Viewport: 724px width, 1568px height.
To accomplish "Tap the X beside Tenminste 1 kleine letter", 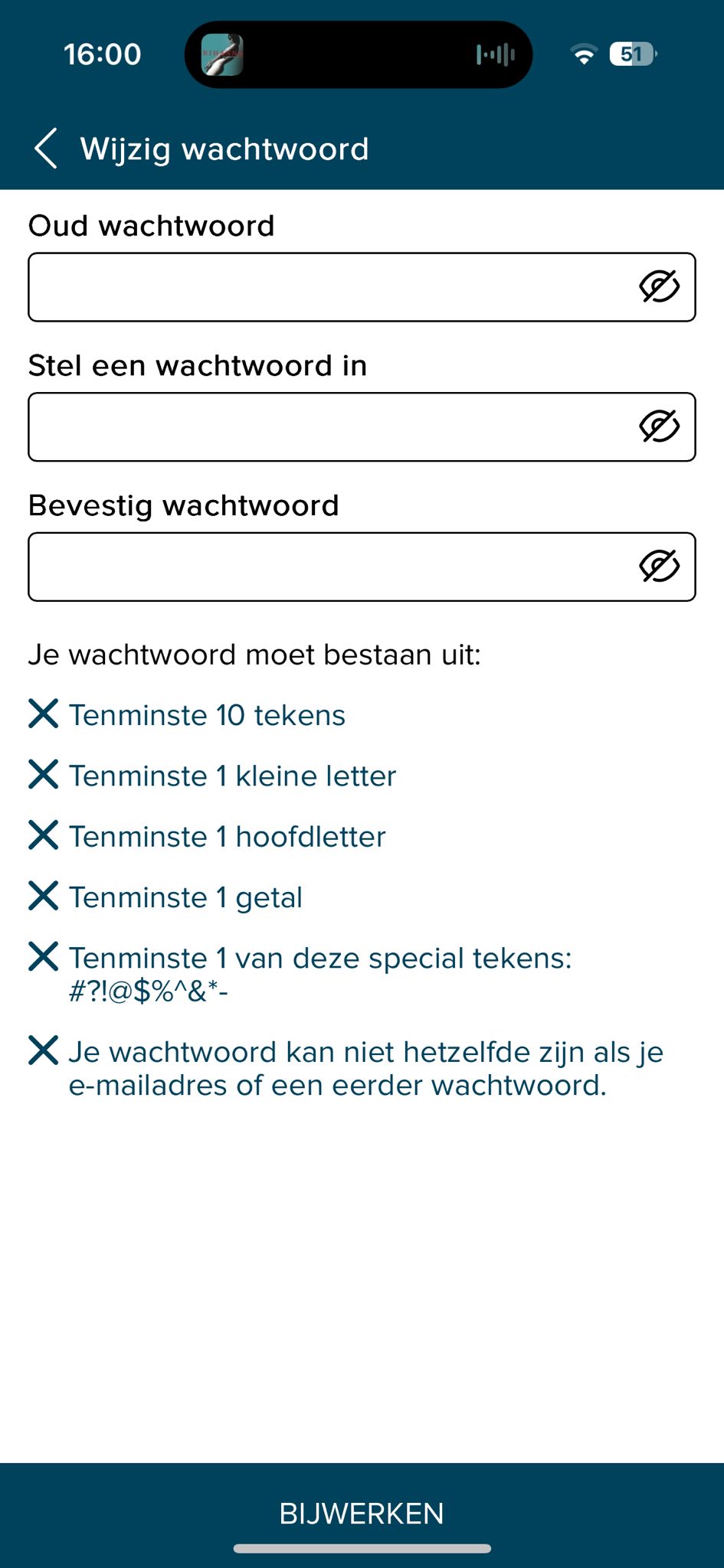I will 44,774.
